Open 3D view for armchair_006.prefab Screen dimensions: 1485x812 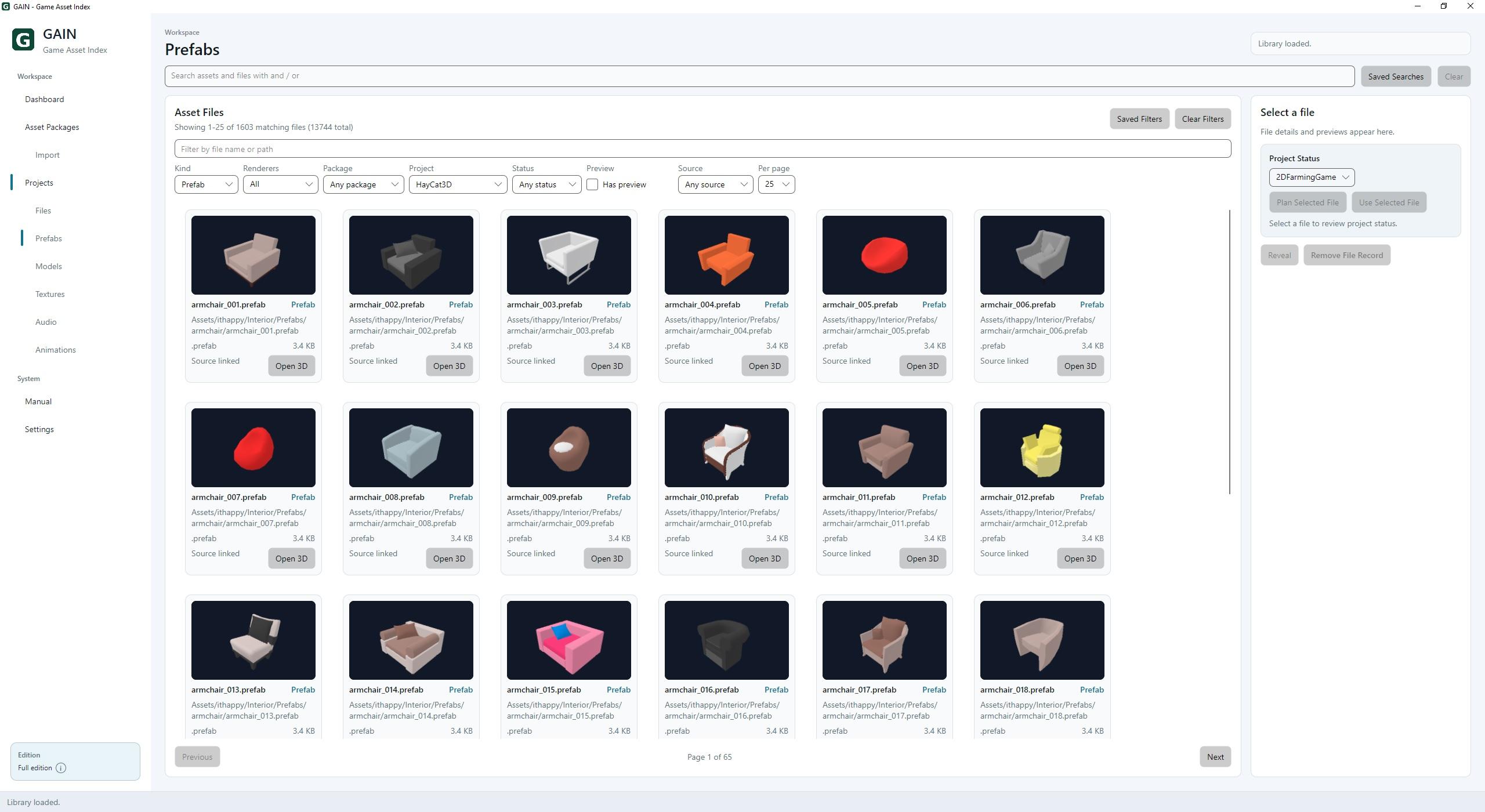[1080, 366]
